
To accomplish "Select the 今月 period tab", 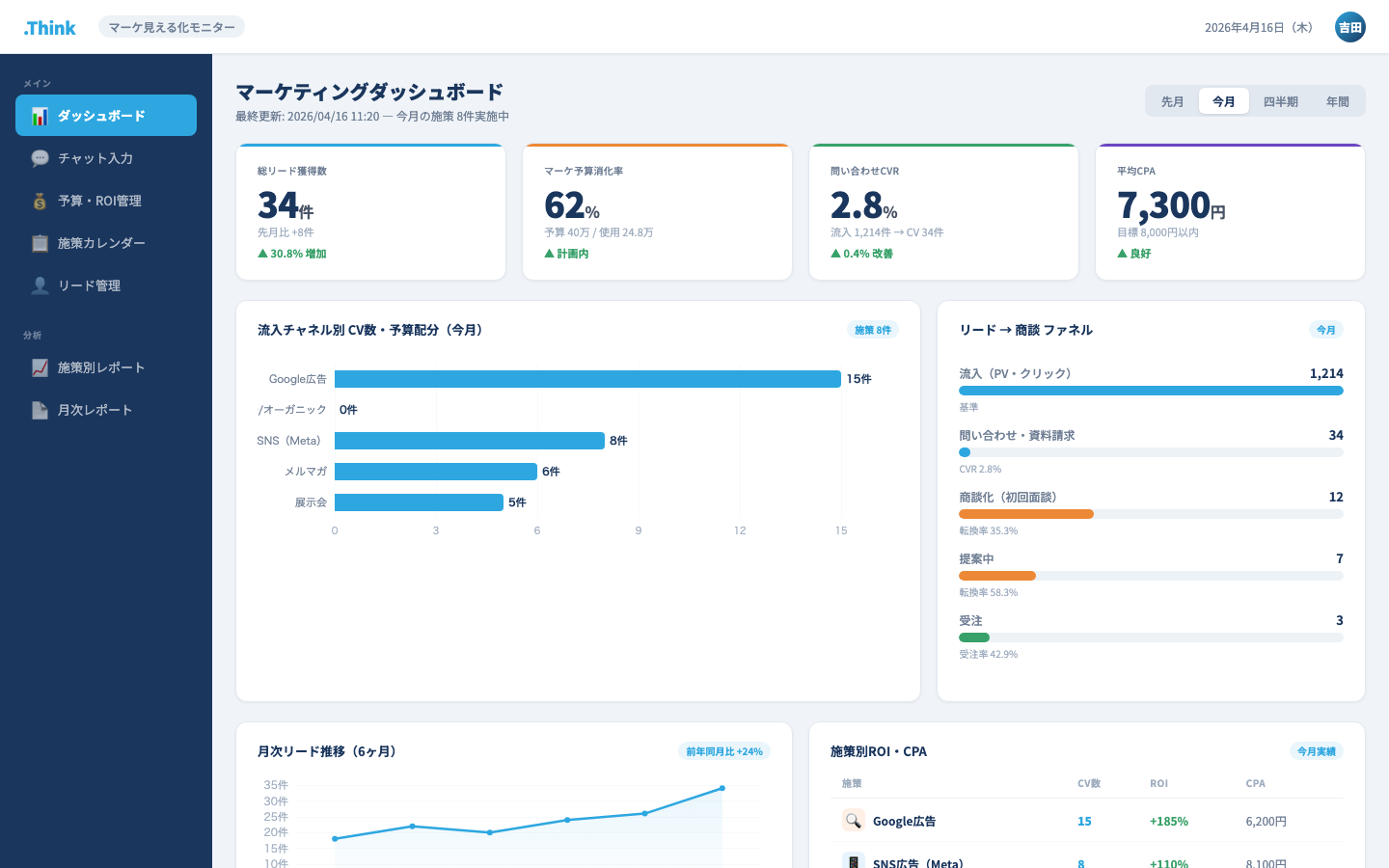I will point(1224,101).
